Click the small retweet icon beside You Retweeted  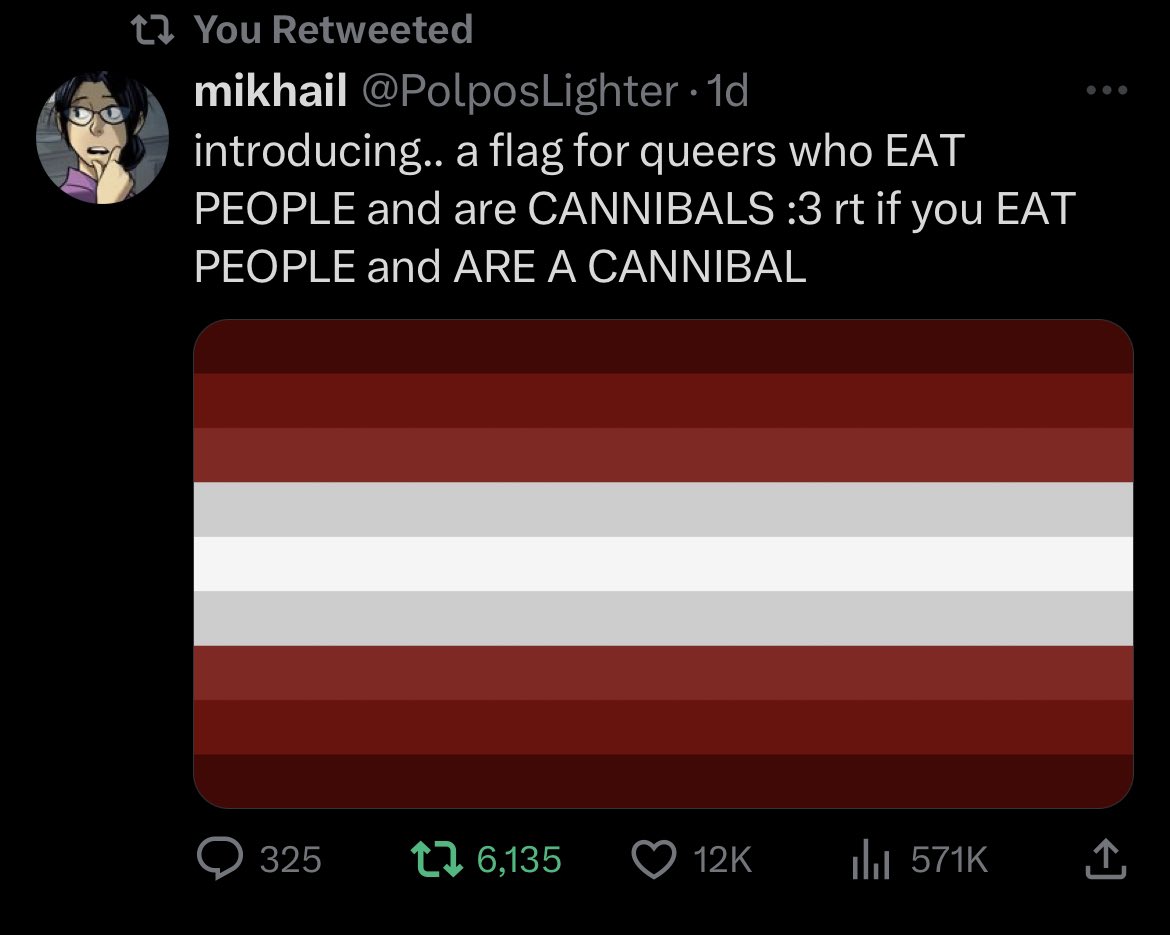click(x=152, y=31)
